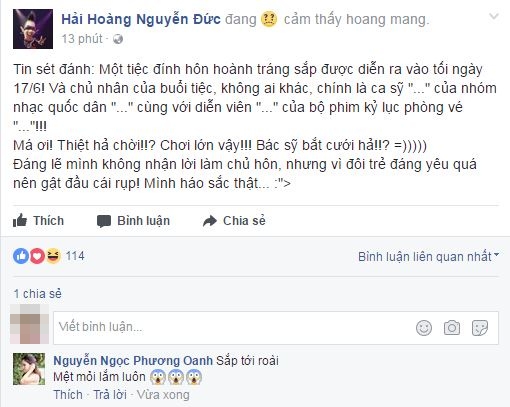The image size is (510, 407).
Task: Click the thumbs-up Thích icon
Action: [x=20, y=220]
